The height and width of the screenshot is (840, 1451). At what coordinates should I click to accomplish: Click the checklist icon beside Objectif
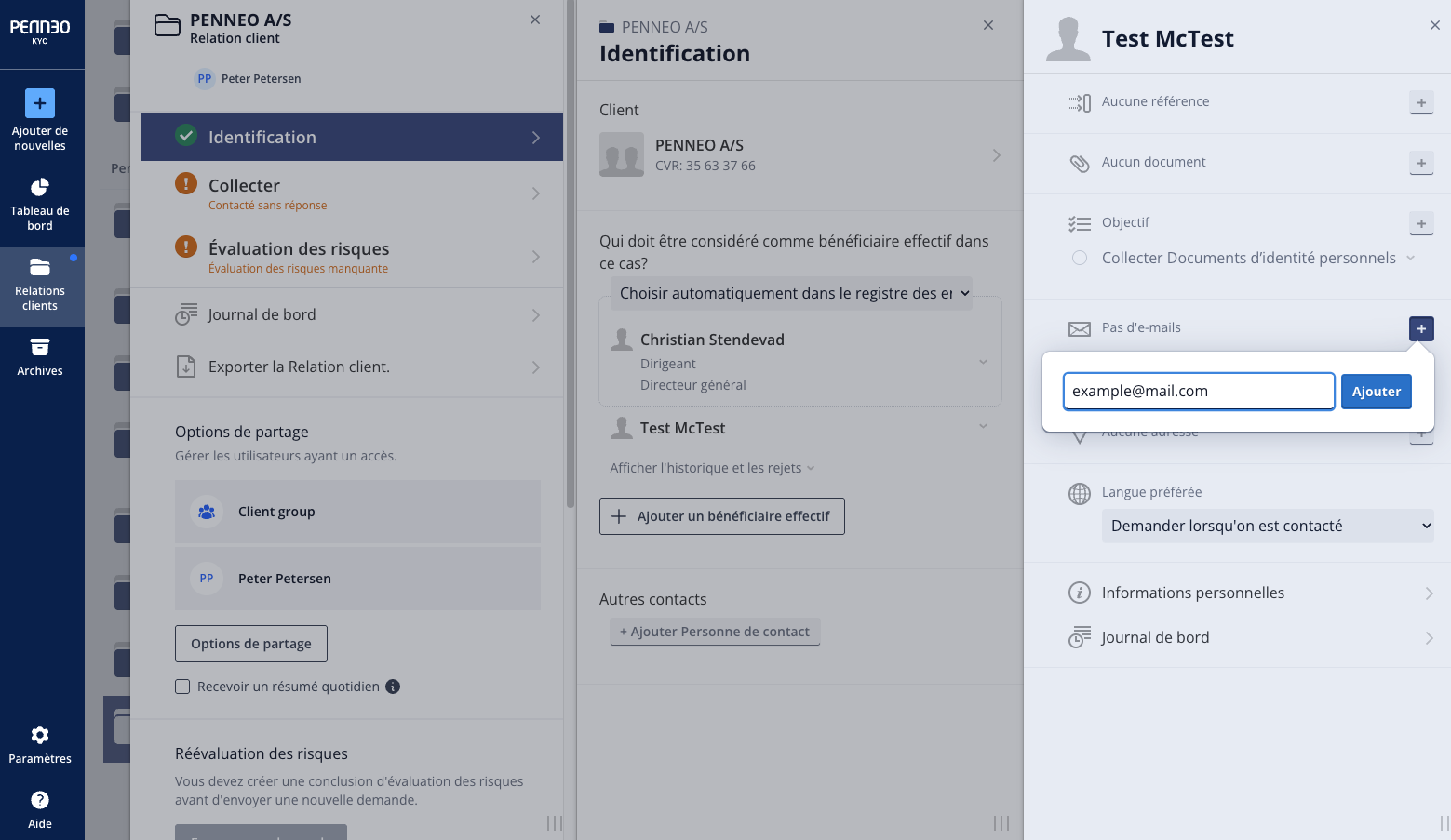point(1080,223)
